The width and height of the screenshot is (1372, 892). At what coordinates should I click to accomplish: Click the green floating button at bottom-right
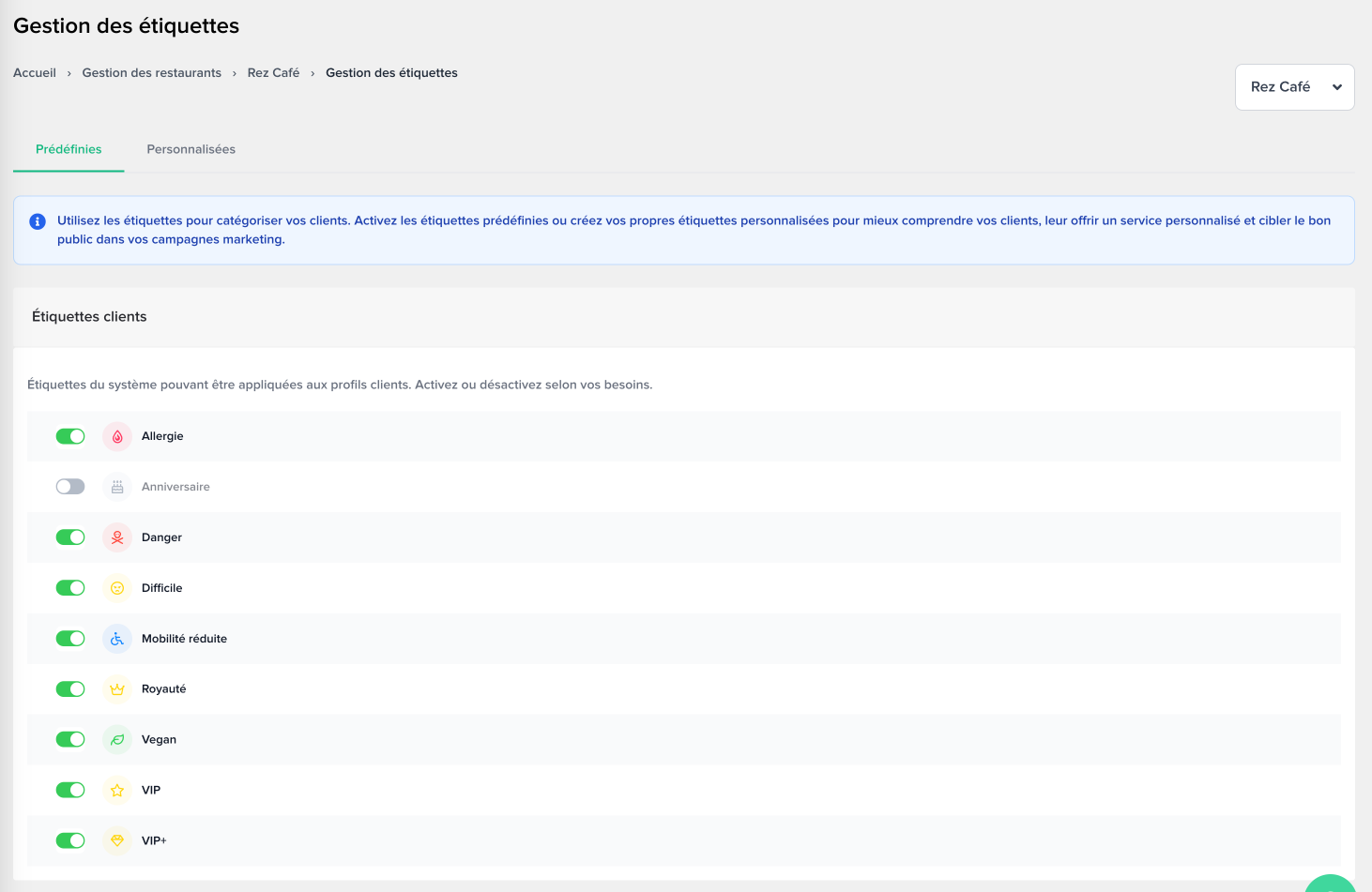pyautogui.click(x=1331, y=884)
